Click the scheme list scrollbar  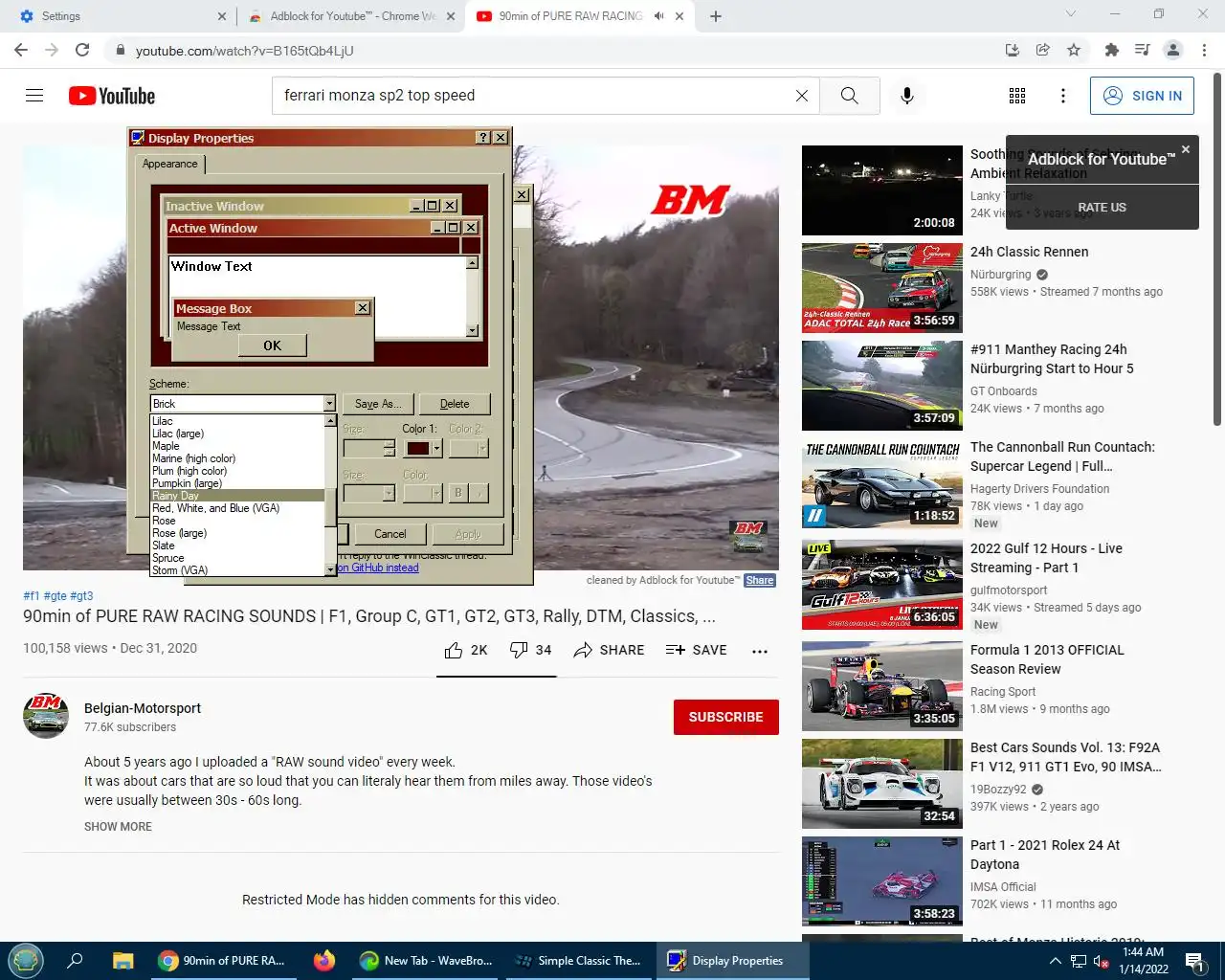pyautogui.click(x=330, y=495)
